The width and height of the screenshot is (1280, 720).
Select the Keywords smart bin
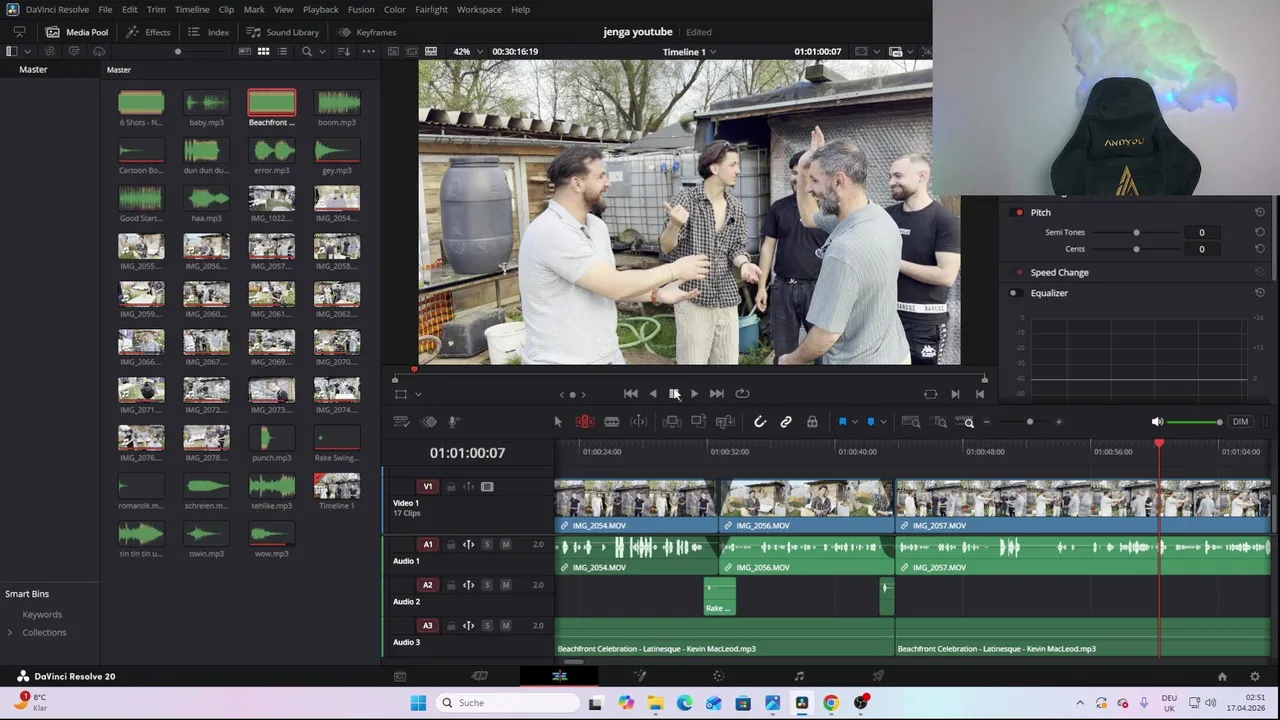(42, 615)
